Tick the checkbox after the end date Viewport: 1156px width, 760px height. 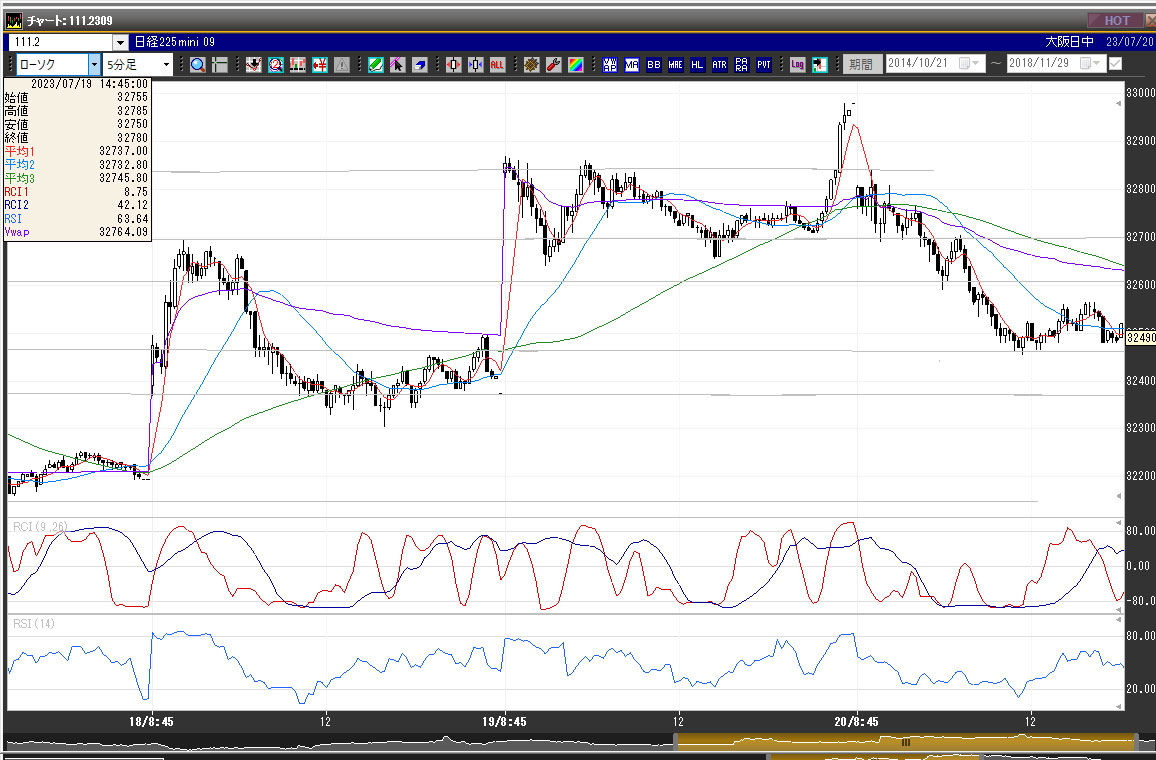1115,64
